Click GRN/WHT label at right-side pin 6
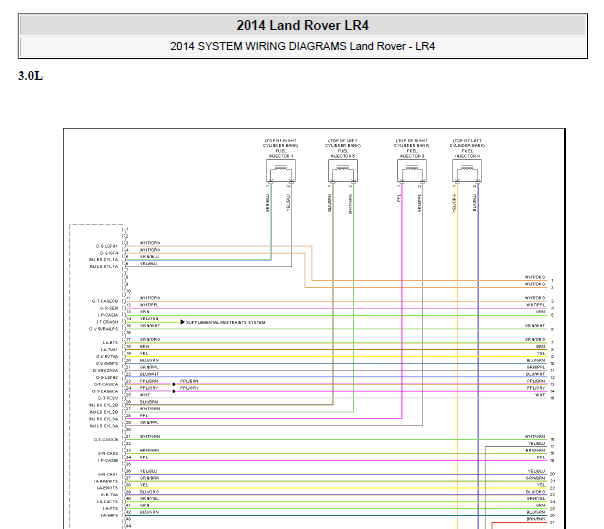Viewport: 604px width, 529px height. click(x=535, y=326)
